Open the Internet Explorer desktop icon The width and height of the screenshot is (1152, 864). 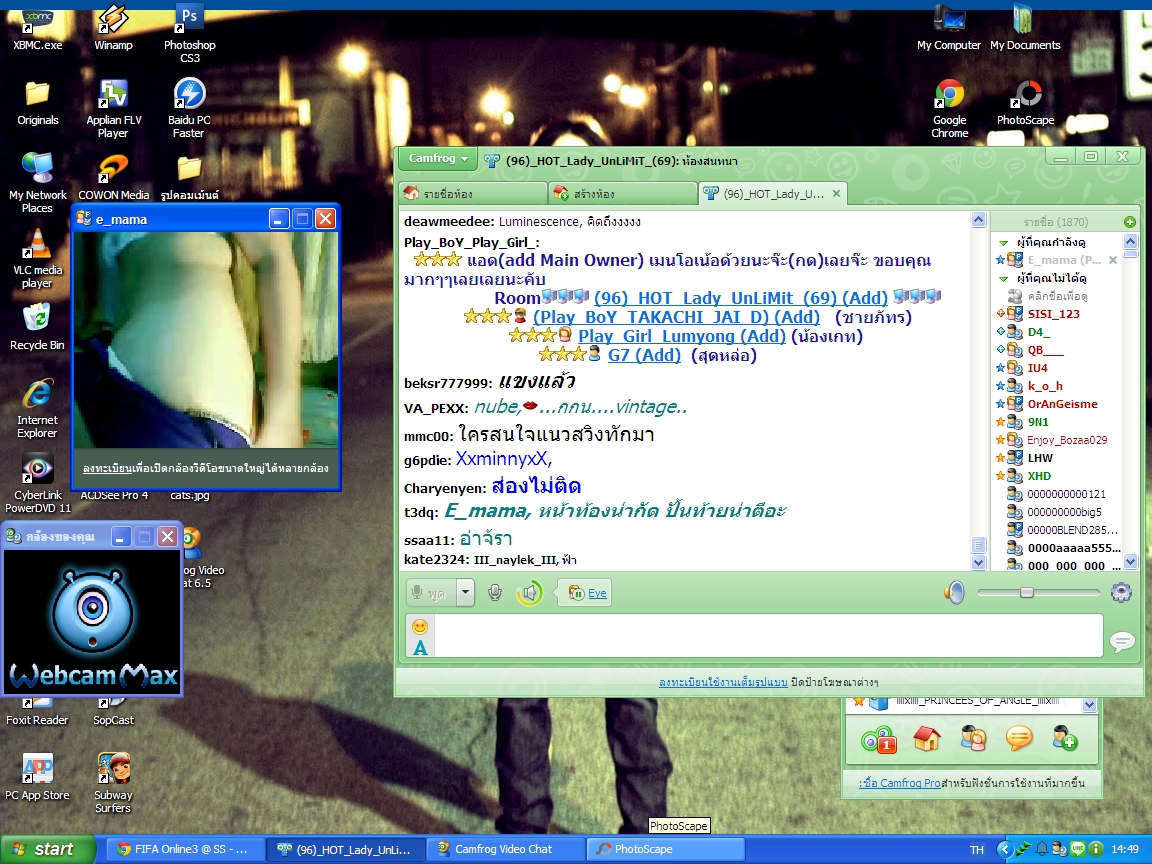[37, 408]
